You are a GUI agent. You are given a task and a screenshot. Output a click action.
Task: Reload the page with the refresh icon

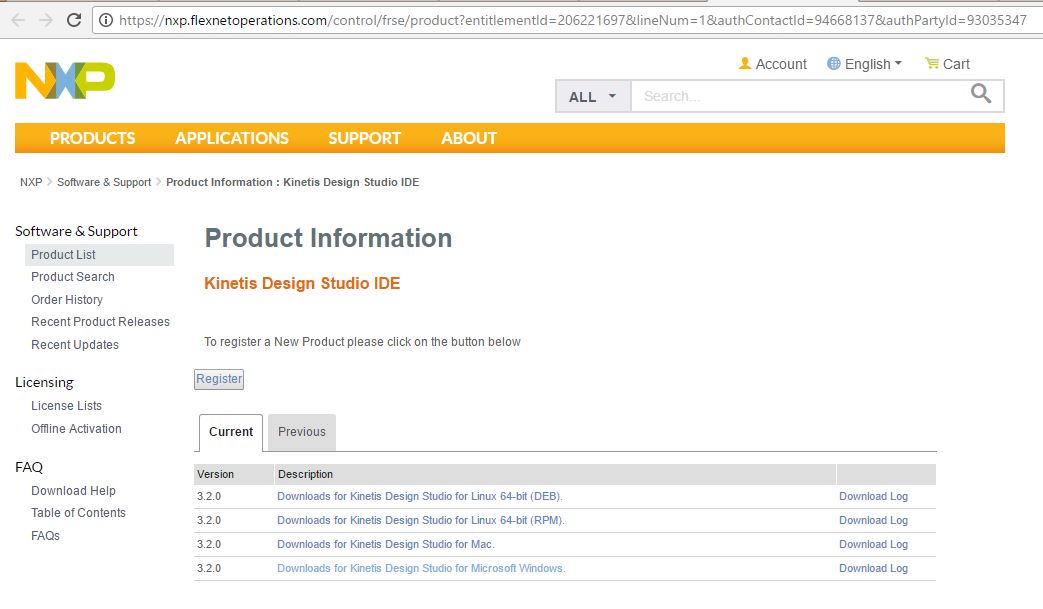74,20
